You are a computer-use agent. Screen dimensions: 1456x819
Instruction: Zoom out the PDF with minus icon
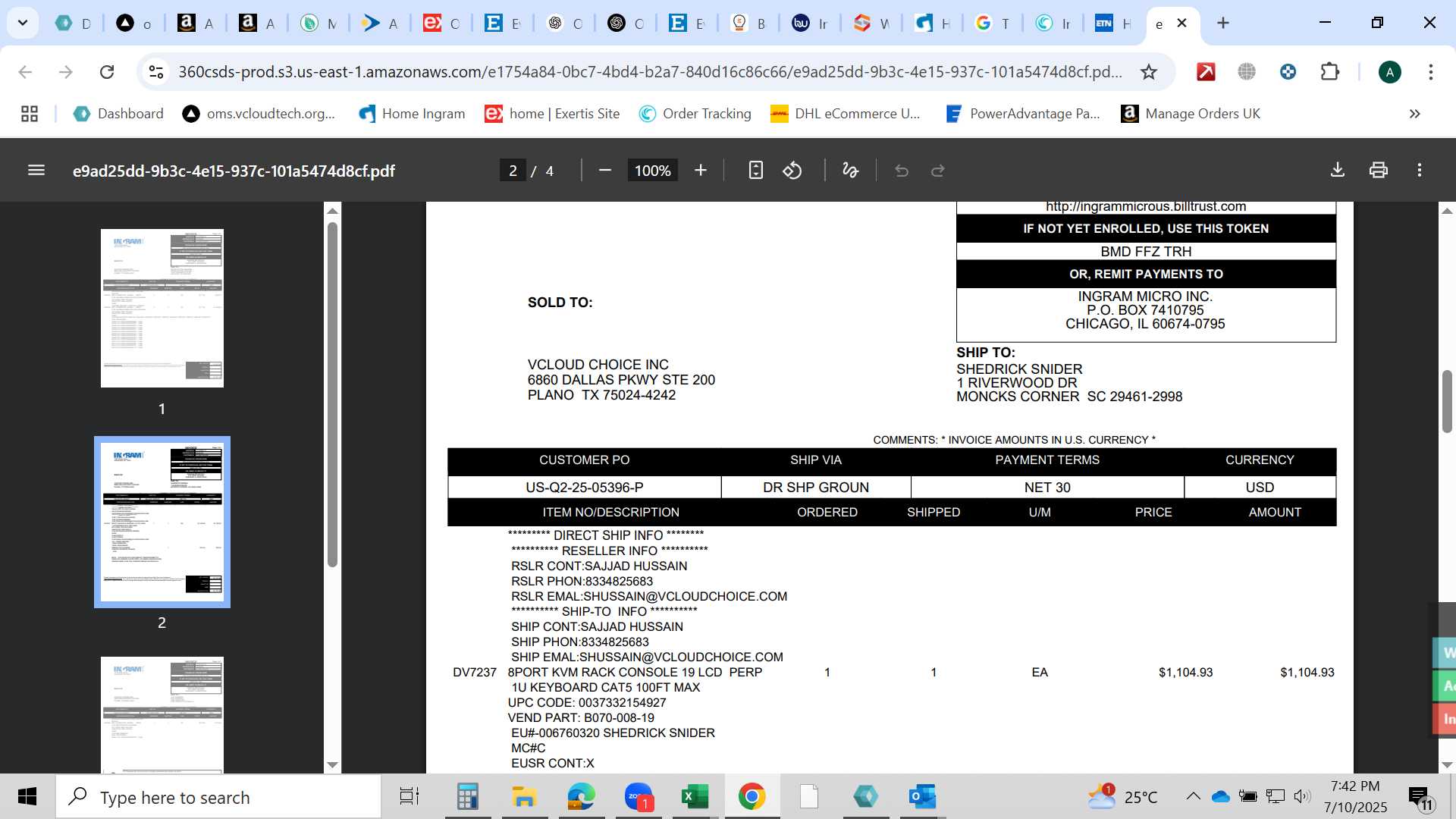(x=604, y=171)
